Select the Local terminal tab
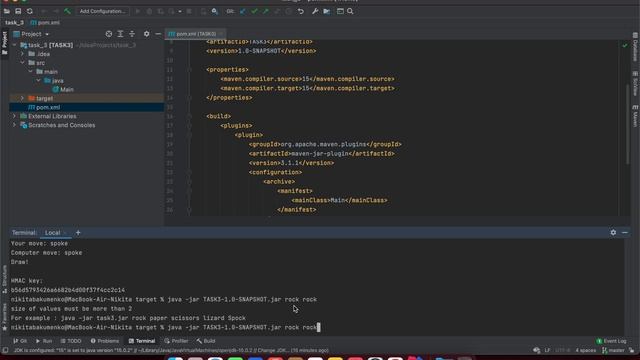Screen dimensions: 640x360 point(56,233)
